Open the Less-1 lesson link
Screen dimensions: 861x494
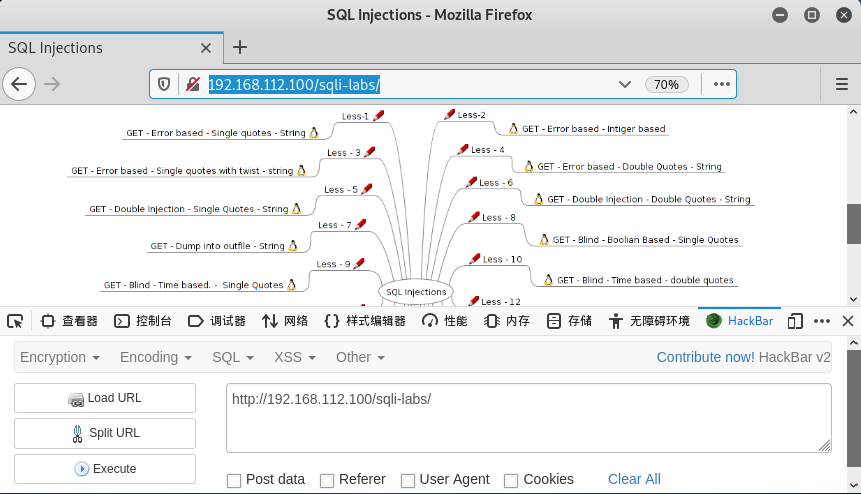point(355,116)
